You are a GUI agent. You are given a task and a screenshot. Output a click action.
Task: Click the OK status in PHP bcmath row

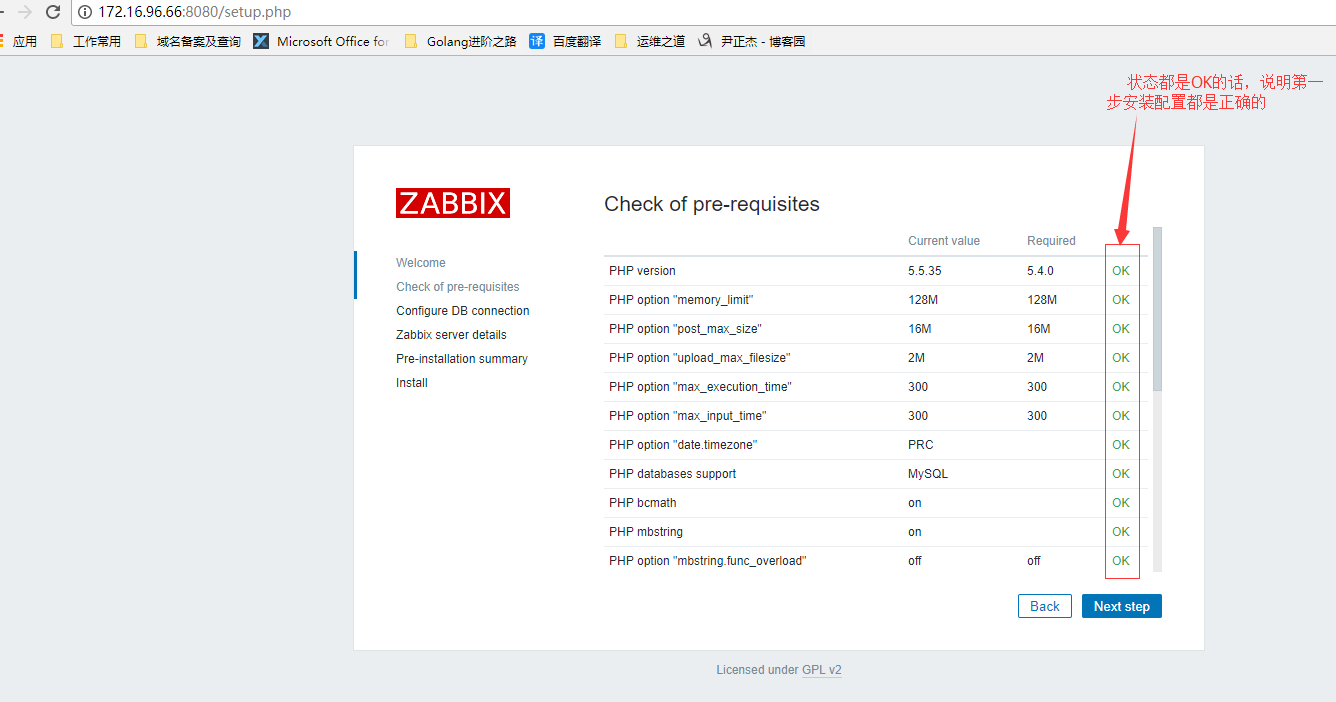coord(1121,503)
